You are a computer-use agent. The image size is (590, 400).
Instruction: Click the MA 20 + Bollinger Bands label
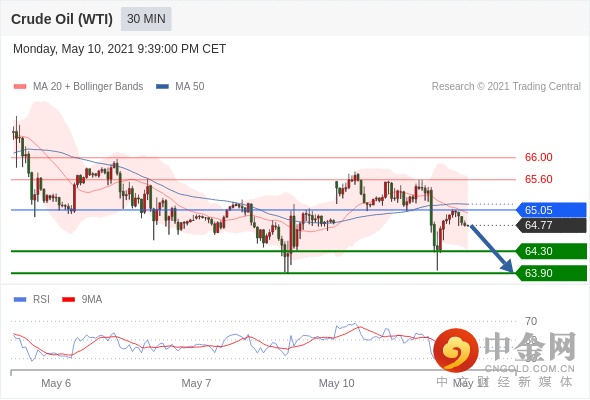tap(88, 87)
